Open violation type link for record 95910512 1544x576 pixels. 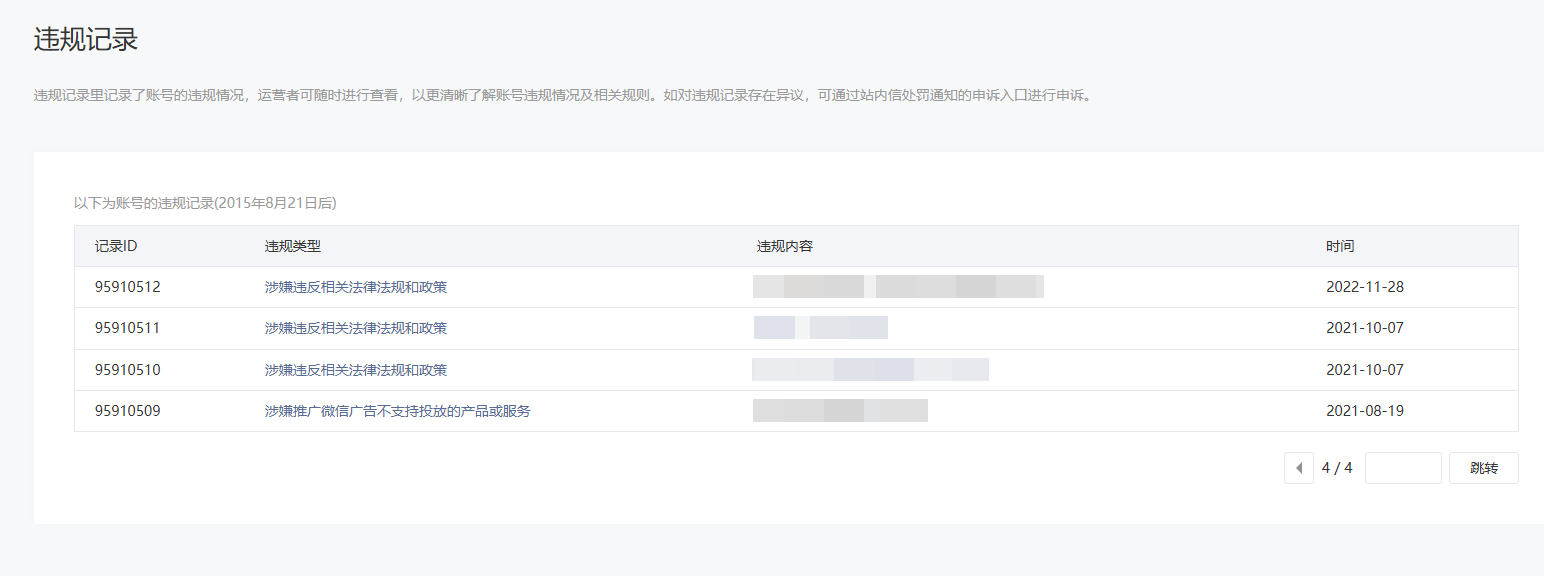pos(356,287)
